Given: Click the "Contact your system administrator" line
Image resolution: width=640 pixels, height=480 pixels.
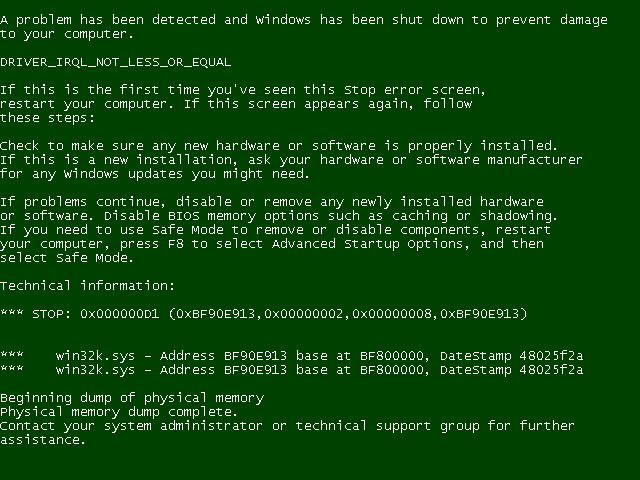Looking at the screenshot, I should tap(287, 426).
